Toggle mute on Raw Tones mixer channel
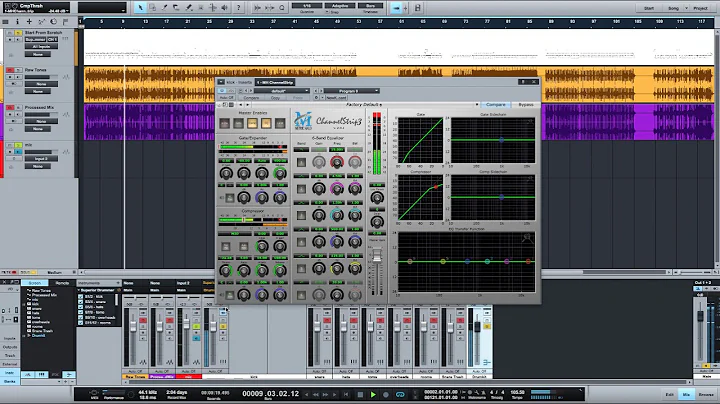 tap(143, 320)
